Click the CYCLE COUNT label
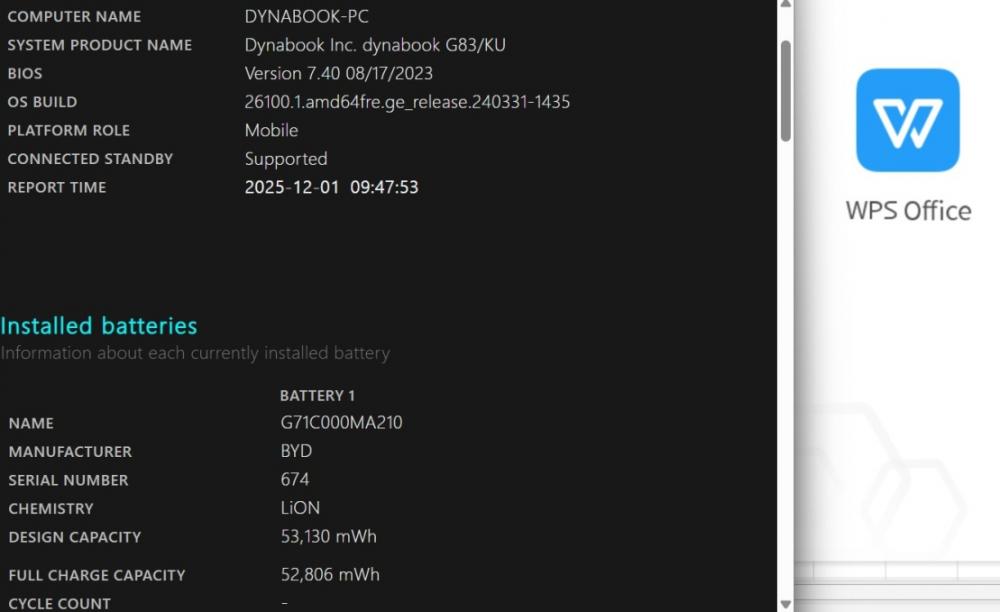1000x612 pixels. pyautogui.click(x=59, y=604)
